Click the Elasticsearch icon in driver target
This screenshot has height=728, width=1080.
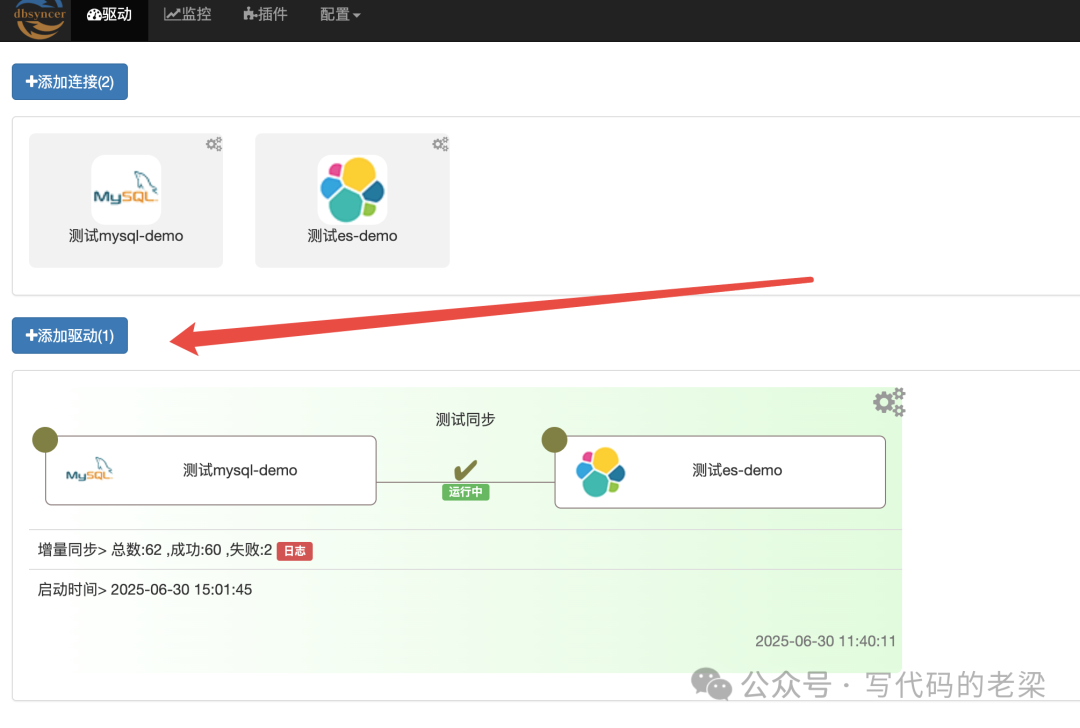[601, 472]
